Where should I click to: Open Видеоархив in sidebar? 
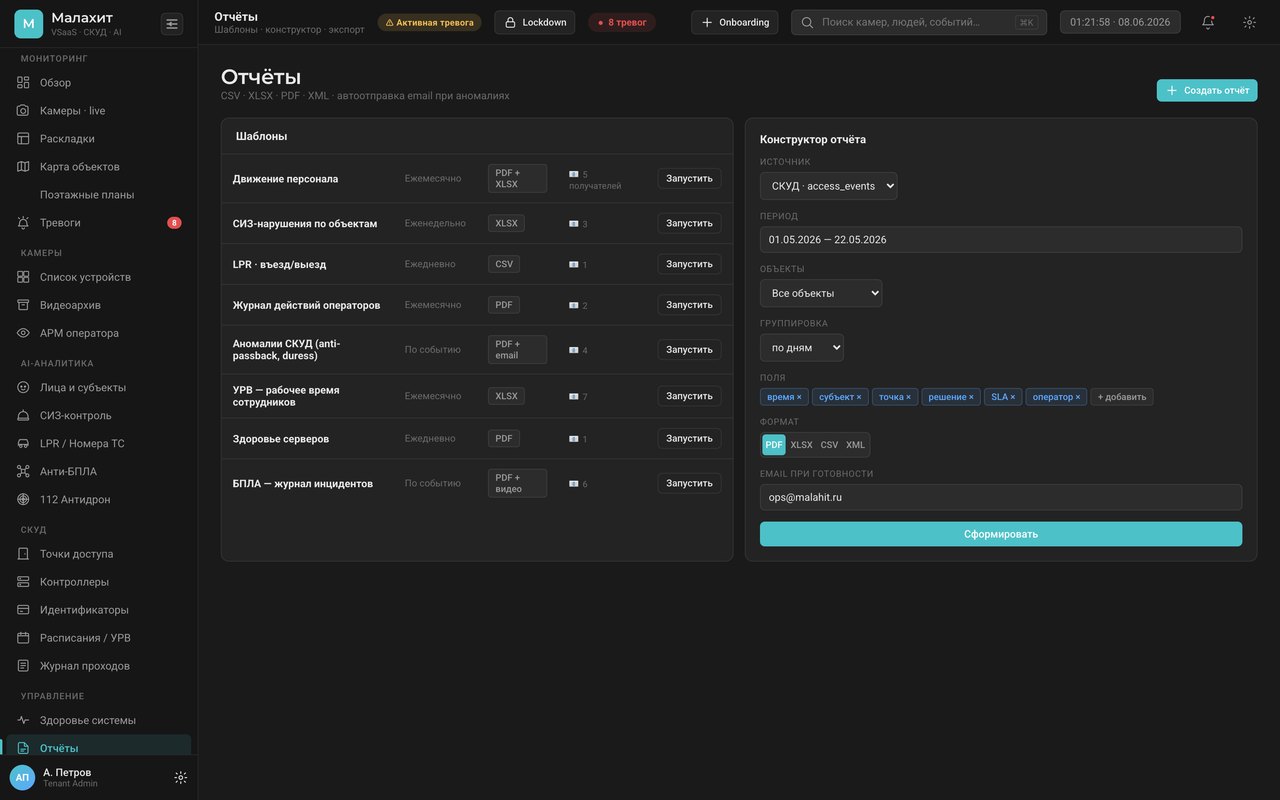click(x=99, y=305)
